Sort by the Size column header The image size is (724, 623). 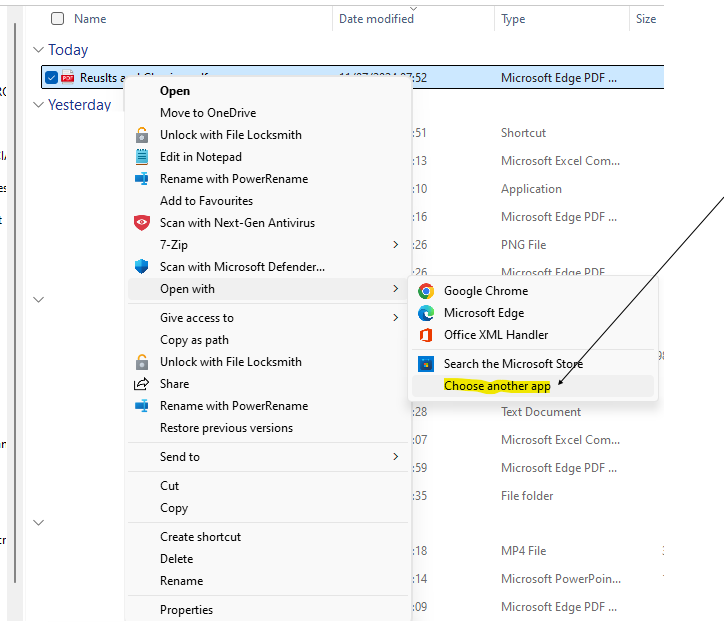[646, 19]
